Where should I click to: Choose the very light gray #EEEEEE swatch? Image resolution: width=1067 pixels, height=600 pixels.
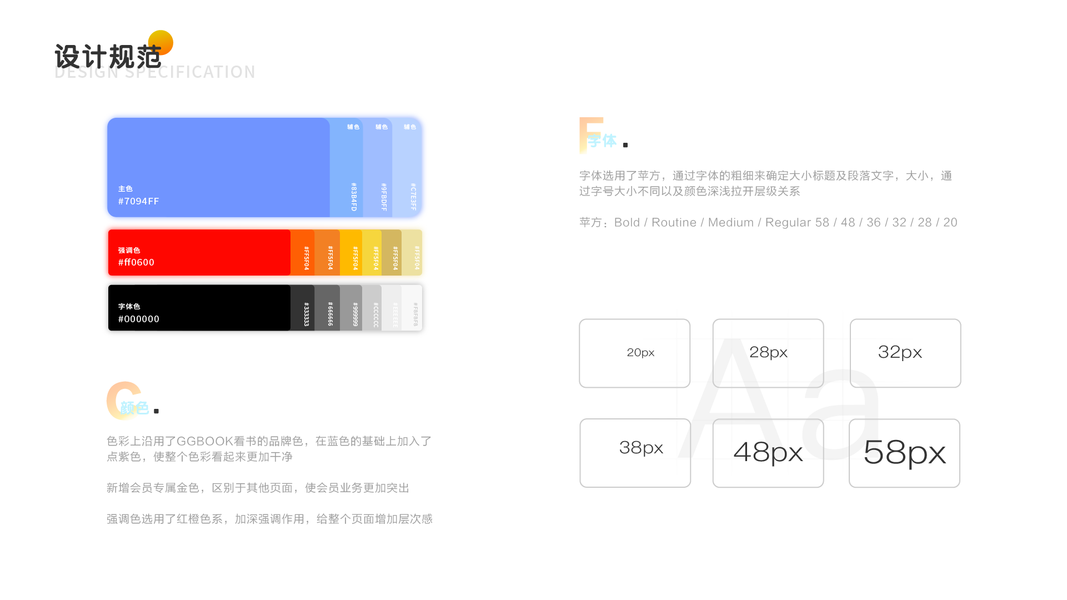click(391, 307)
